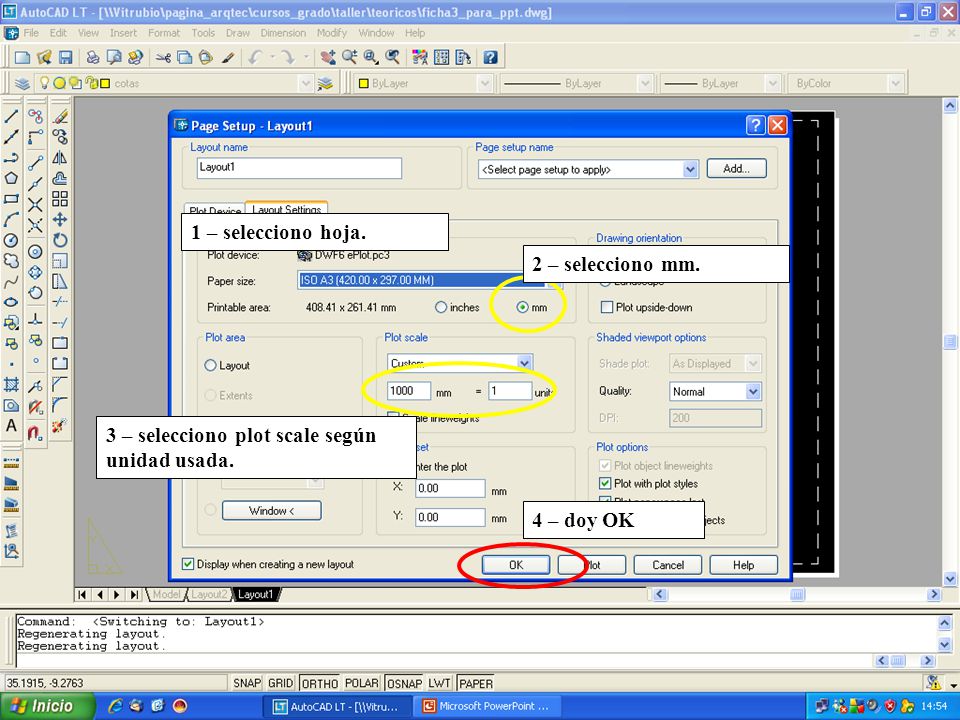Switch to the Layout2 tab
960x720 pixels.
pyautogui.click(x=209, y=594)
